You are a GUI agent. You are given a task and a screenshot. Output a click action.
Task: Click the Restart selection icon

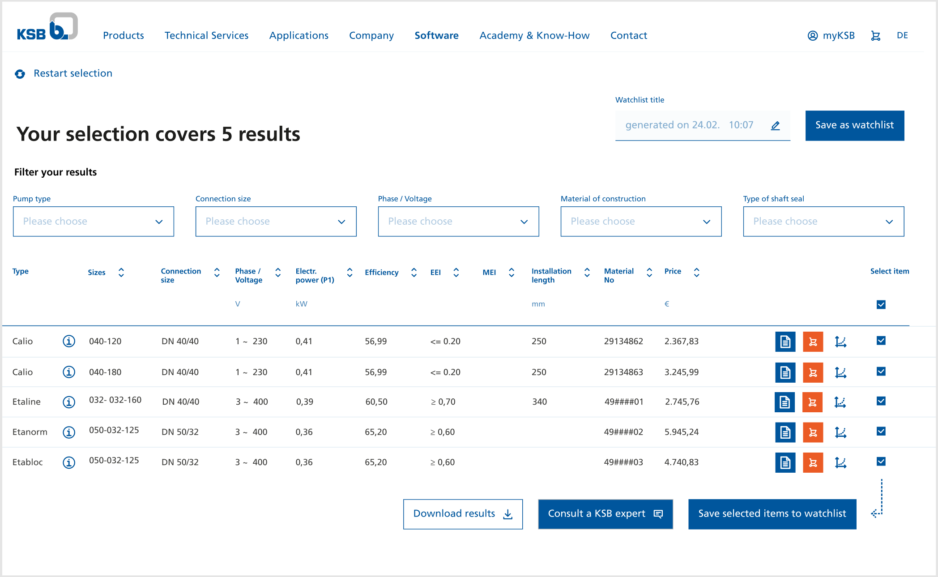pos(20,74)
